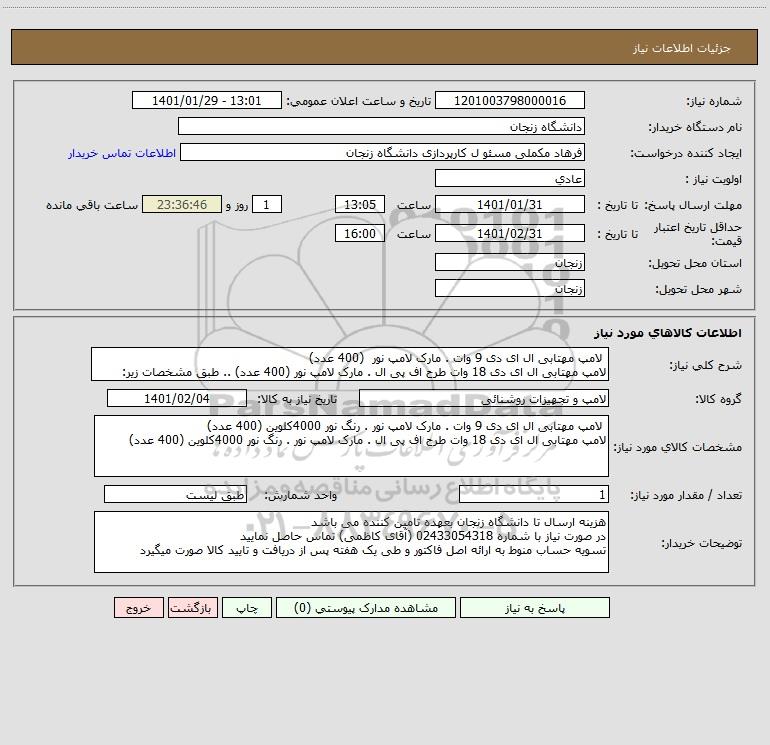This screenshot has height=745, width=770.
Task: Click the 'تعداد / مقدار مورد نیاز:' label
Action: pos(686,495)
